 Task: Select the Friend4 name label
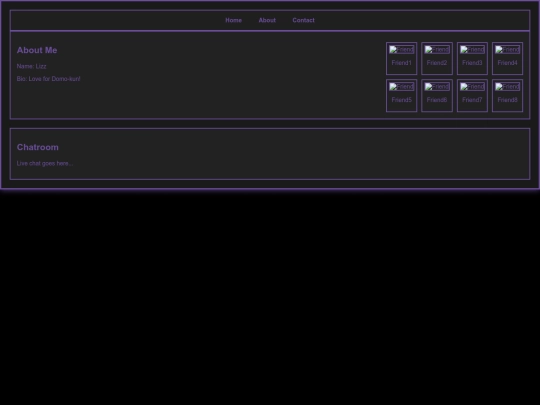point(508,63)
